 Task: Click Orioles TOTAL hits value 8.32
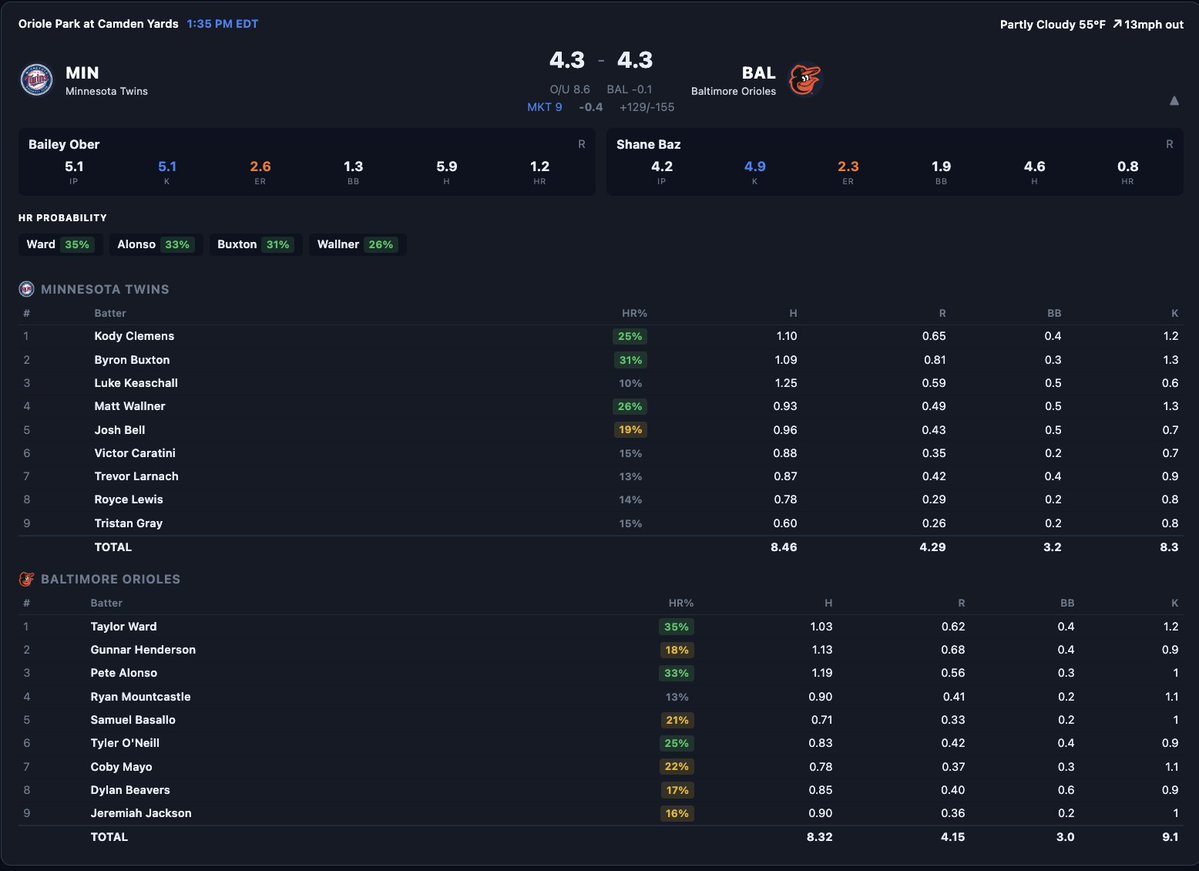click(819, 837)
